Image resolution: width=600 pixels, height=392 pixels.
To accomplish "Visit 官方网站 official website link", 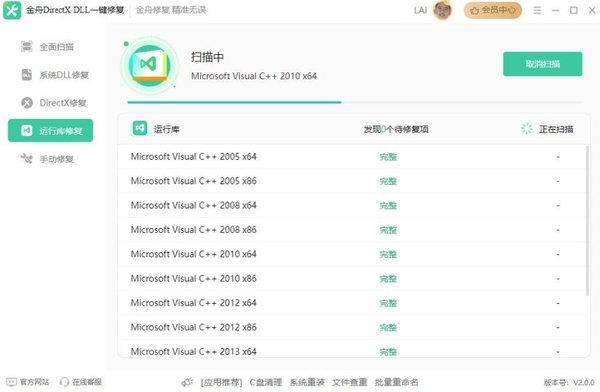I will (28, 382).
